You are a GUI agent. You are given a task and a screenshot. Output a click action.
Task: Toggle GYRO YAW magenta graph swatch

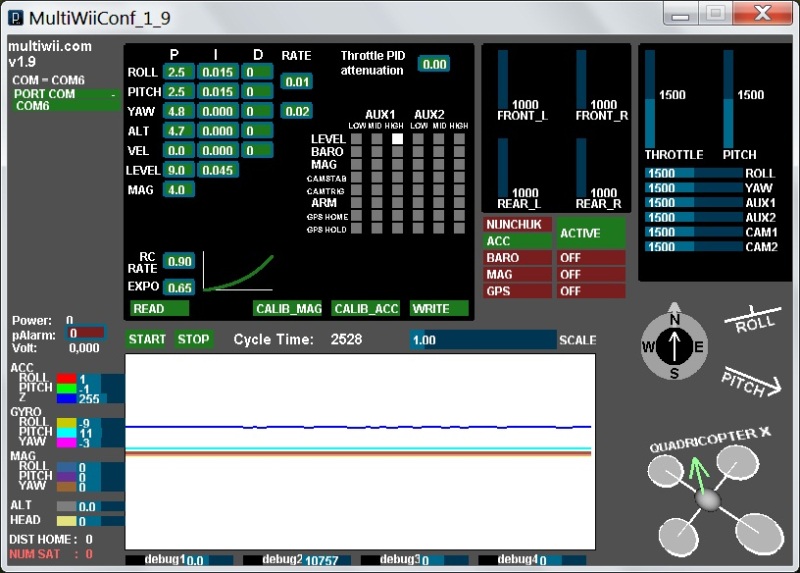66,442
